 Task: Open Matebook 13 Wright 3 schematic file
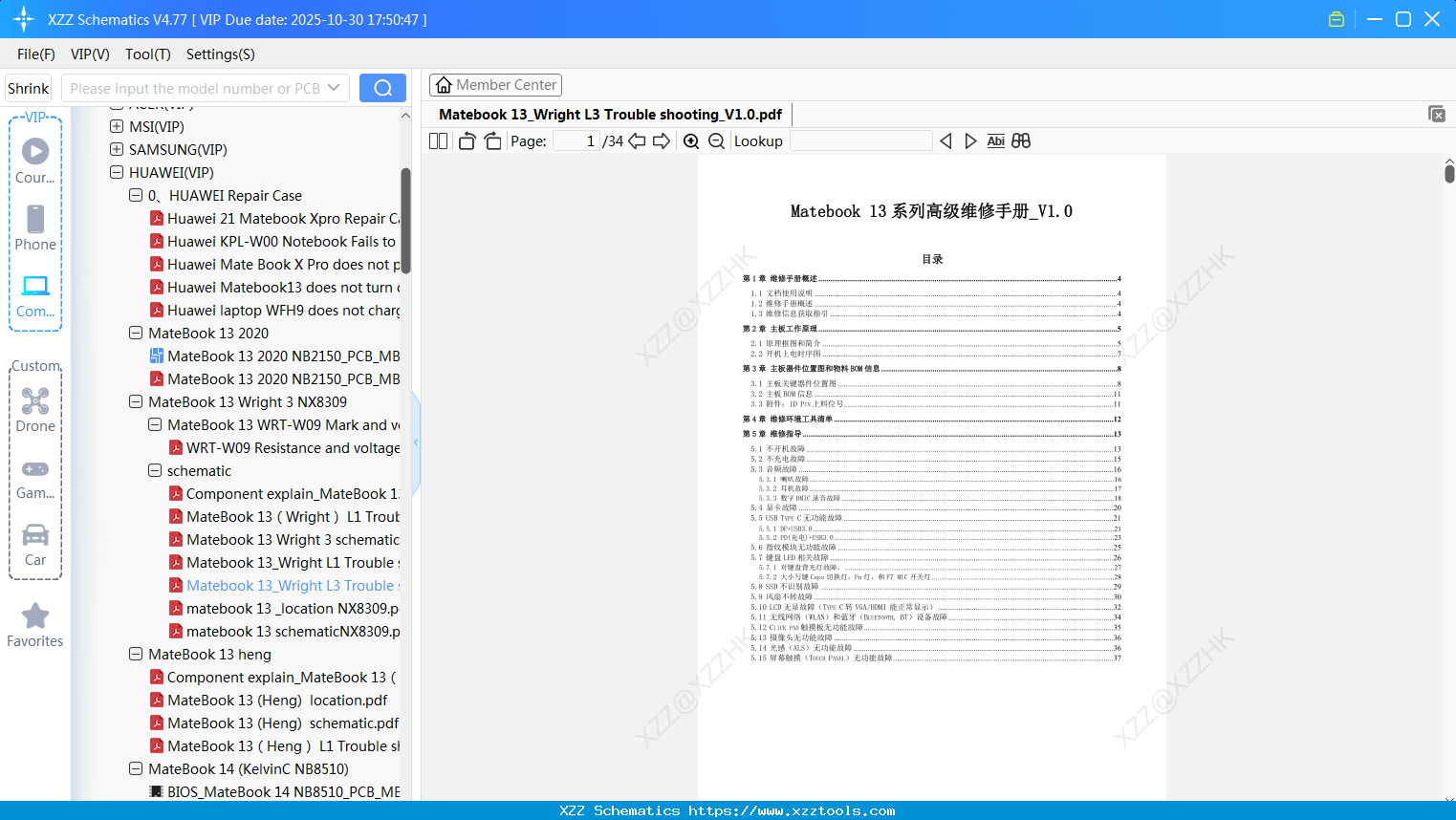[285, 540]
